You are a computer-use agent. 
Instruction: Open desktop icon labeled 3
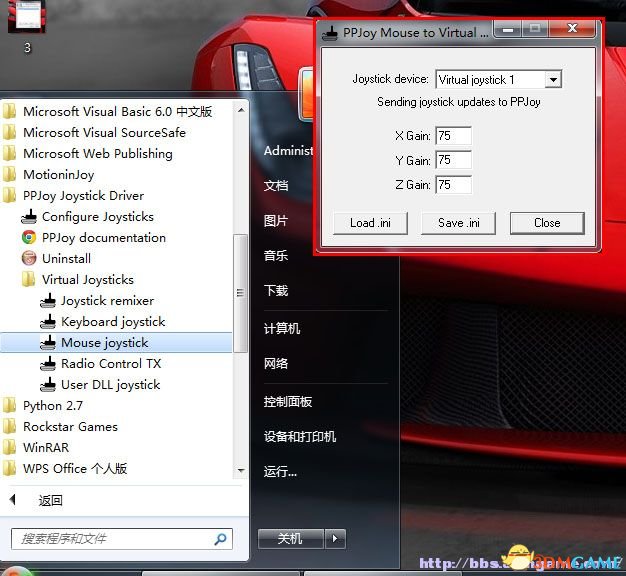click(x=26, y=27)
